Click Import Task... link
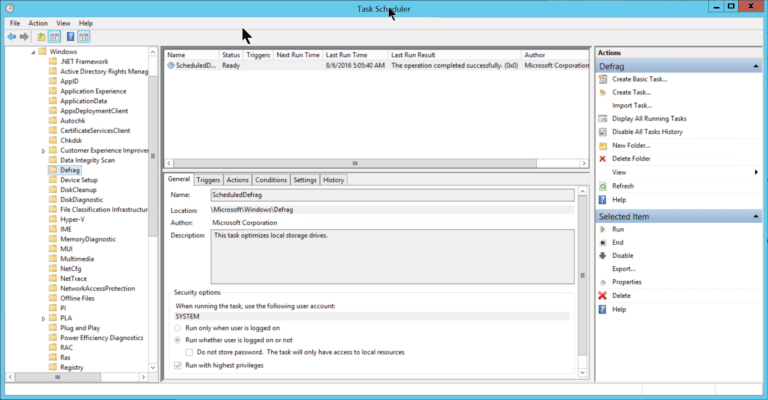This screenshot has width=768, height=400. click(632, 105)
